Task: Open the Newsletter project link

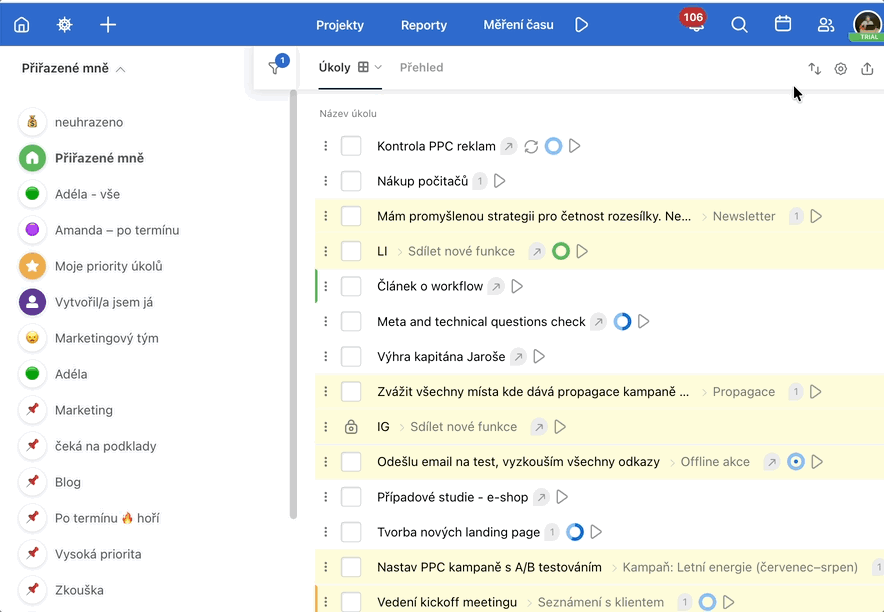Action: pyautogui.click(x=743, y=216)
